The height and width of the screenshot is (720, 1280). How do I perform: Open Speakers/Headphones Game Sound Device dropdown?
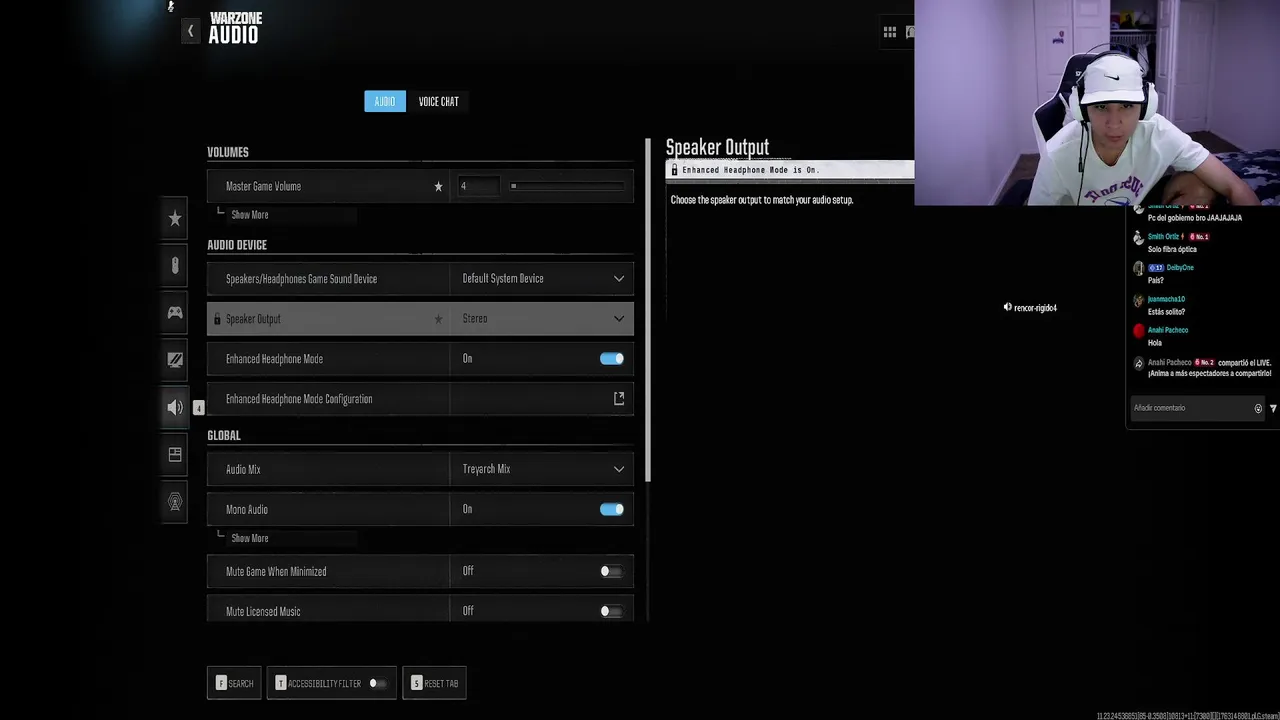tap(541, 279)
